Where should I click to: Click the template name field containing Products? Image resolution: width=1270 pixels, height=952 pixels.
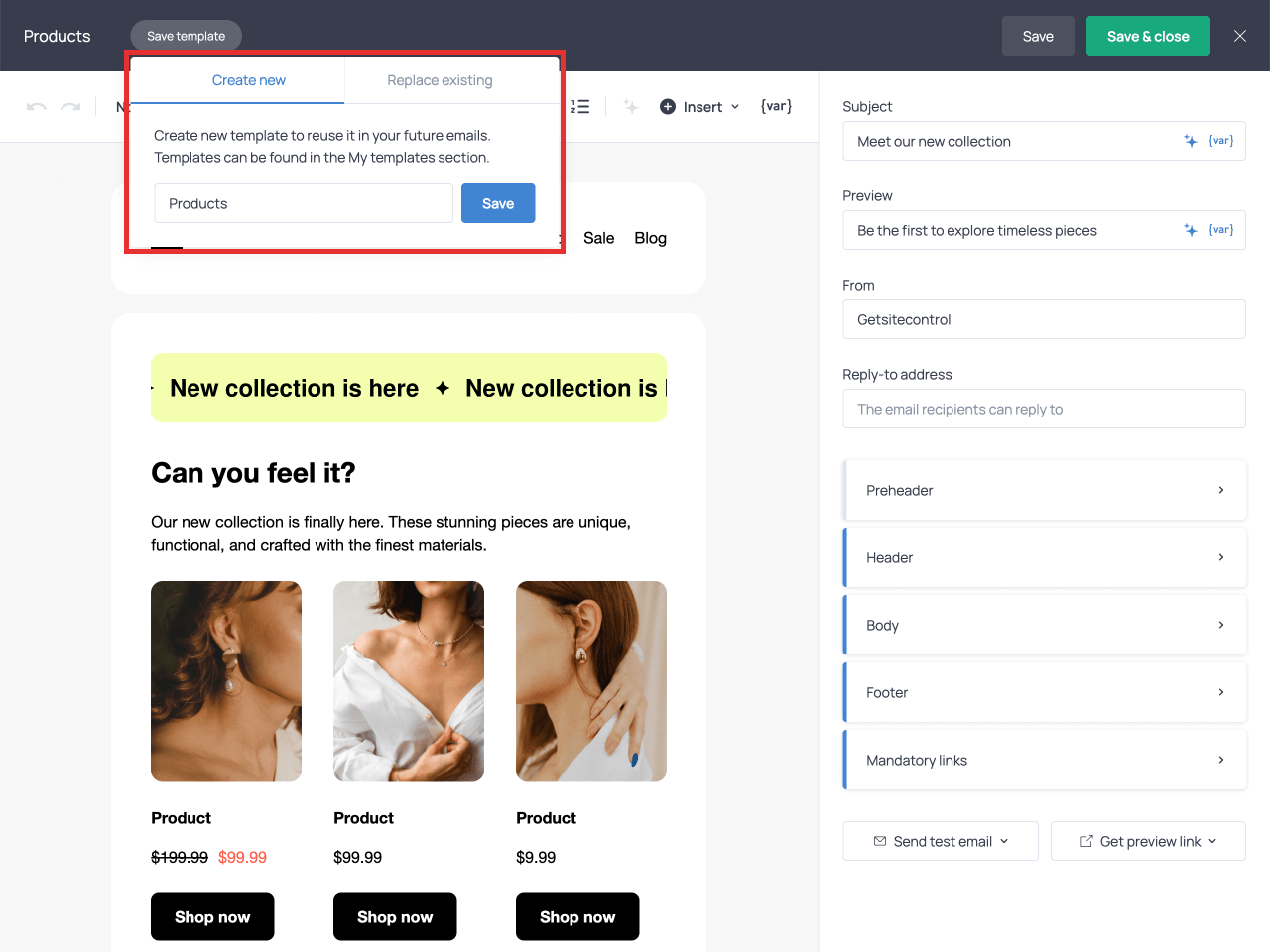[304, 203]
